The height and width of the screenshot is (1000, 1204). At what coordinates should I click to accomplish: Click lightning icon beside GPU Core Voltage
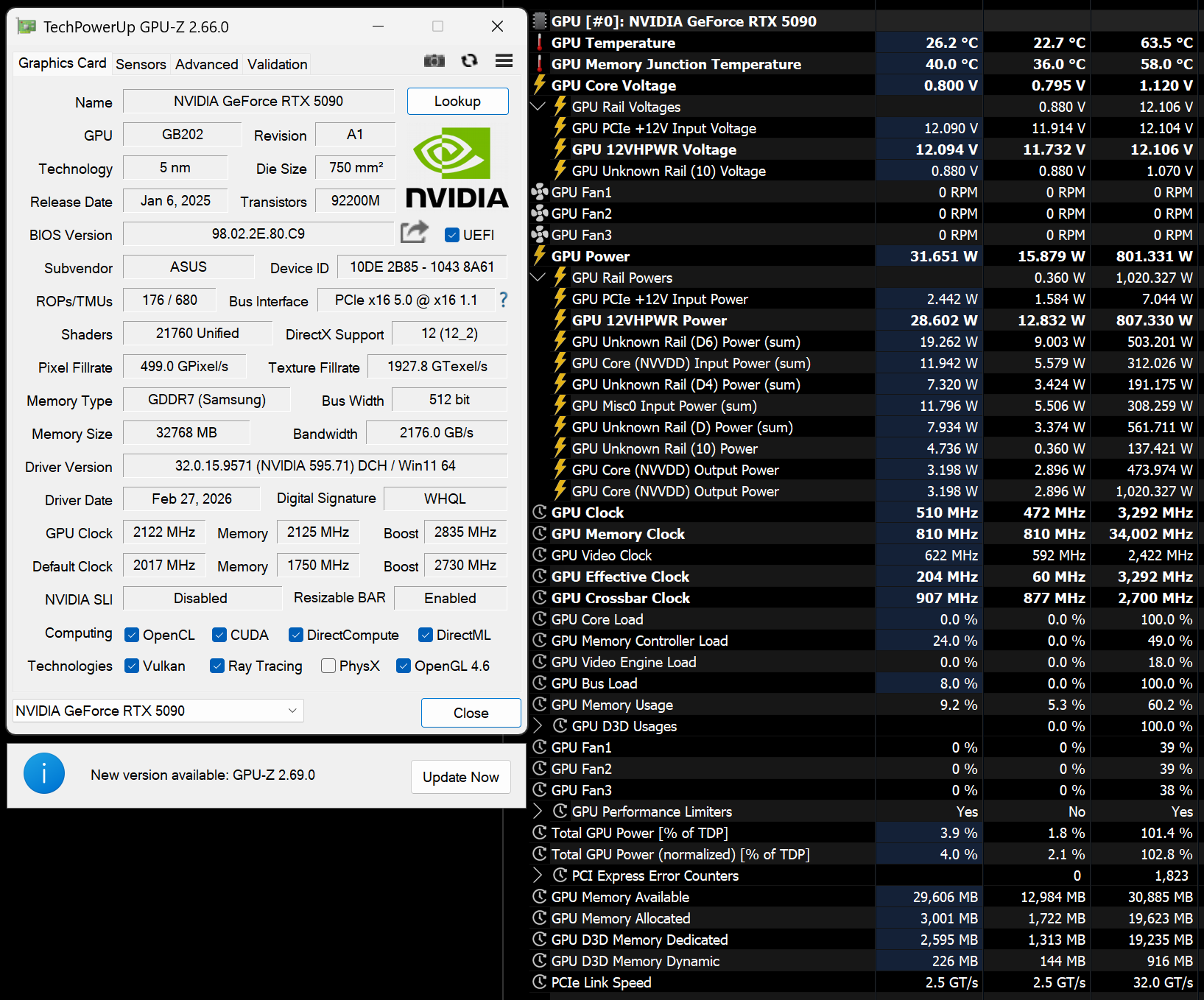point(540,85)
